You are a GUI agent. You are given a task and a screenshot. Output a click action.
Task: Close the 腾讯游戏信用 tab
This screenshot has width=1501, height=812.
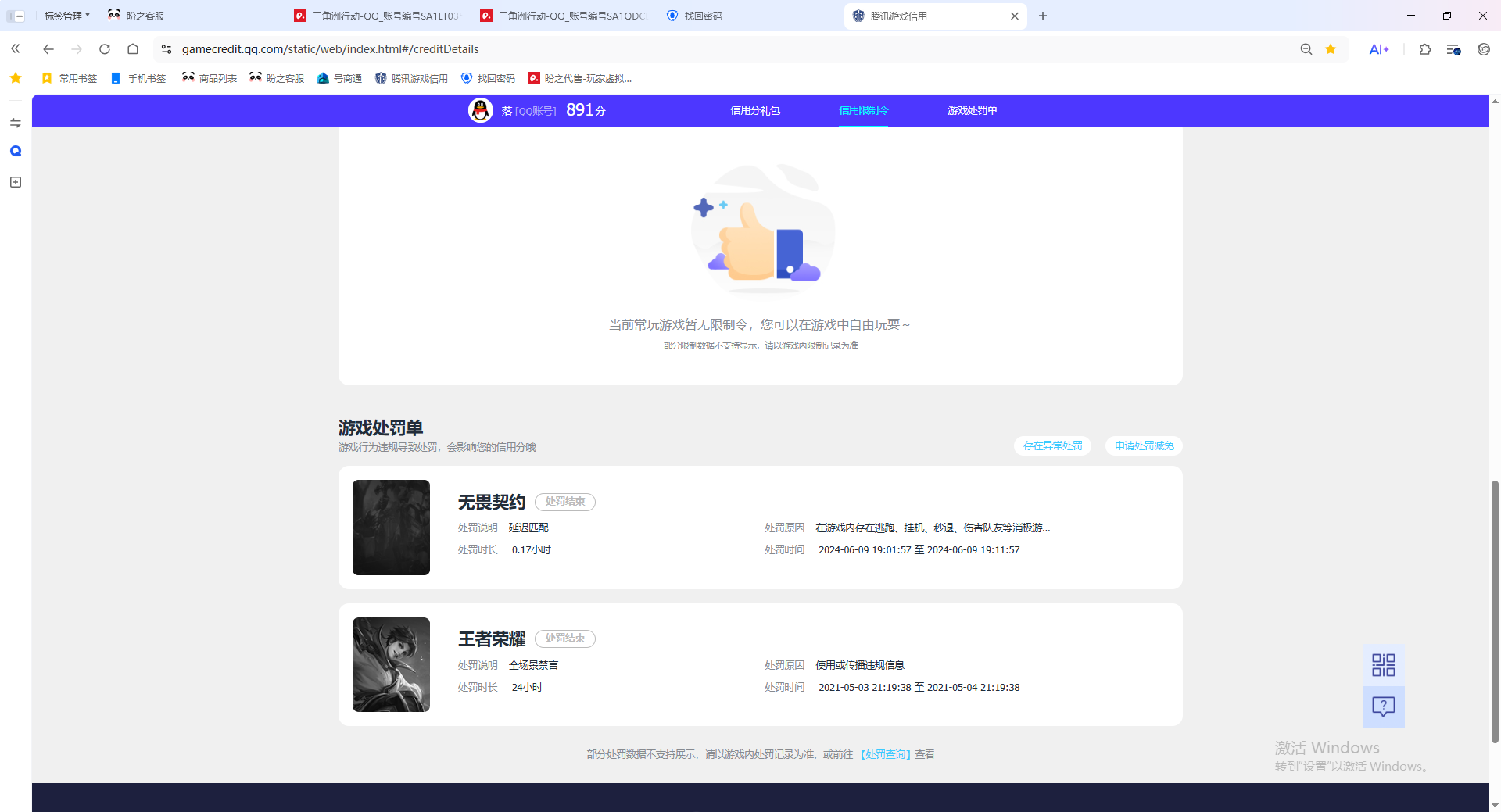tap(1015, 16)
